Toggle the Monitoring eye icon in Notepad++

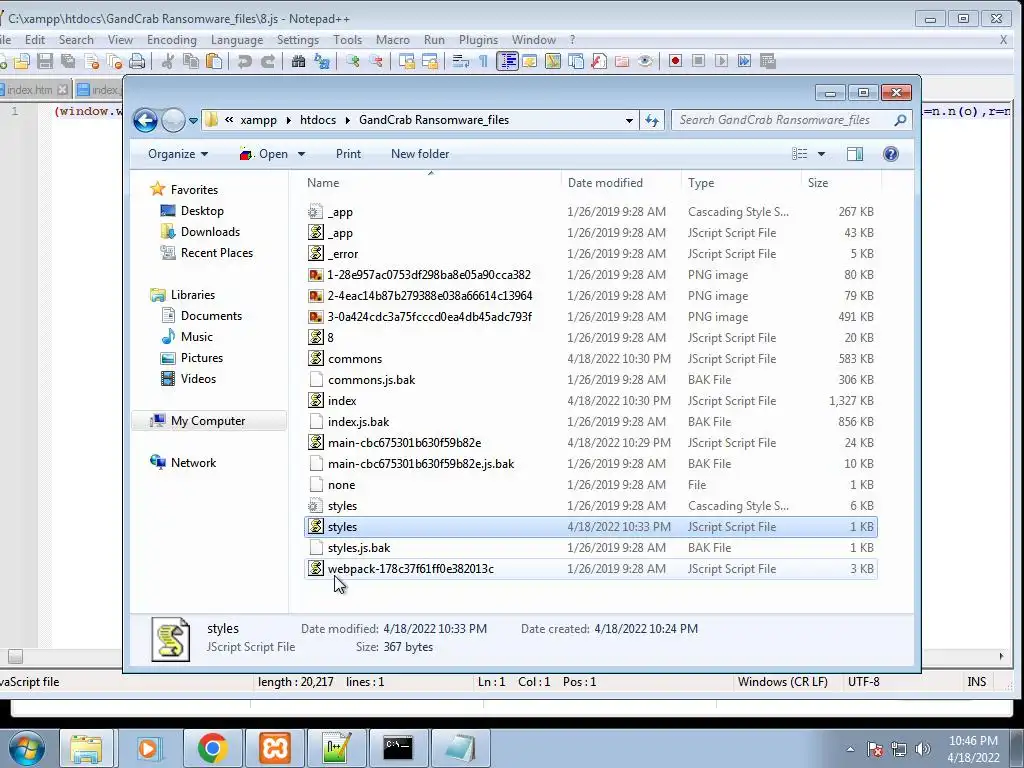click(x=645, y=61)
